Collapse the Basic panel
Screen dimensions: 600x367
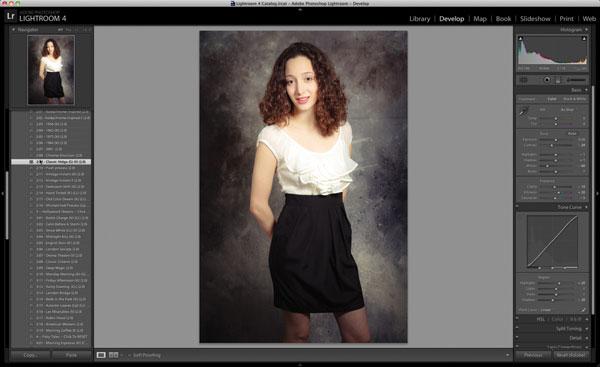(586, 90)
